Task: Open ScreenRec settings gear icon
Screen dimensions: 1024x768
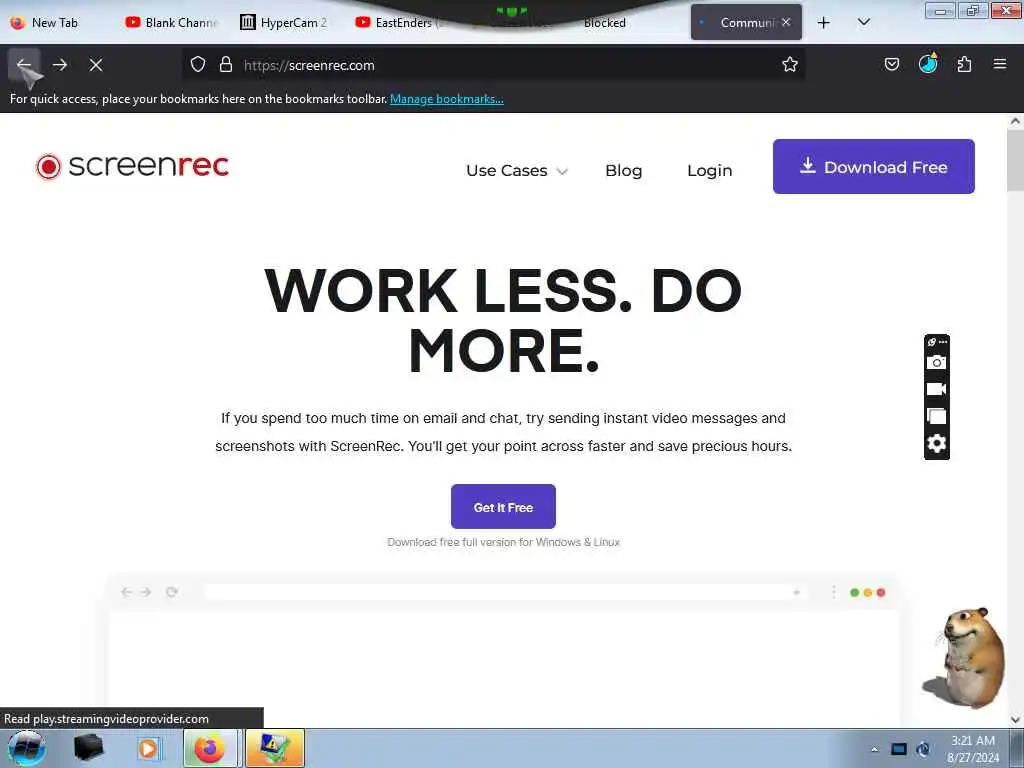Action: tap(936, 444)
